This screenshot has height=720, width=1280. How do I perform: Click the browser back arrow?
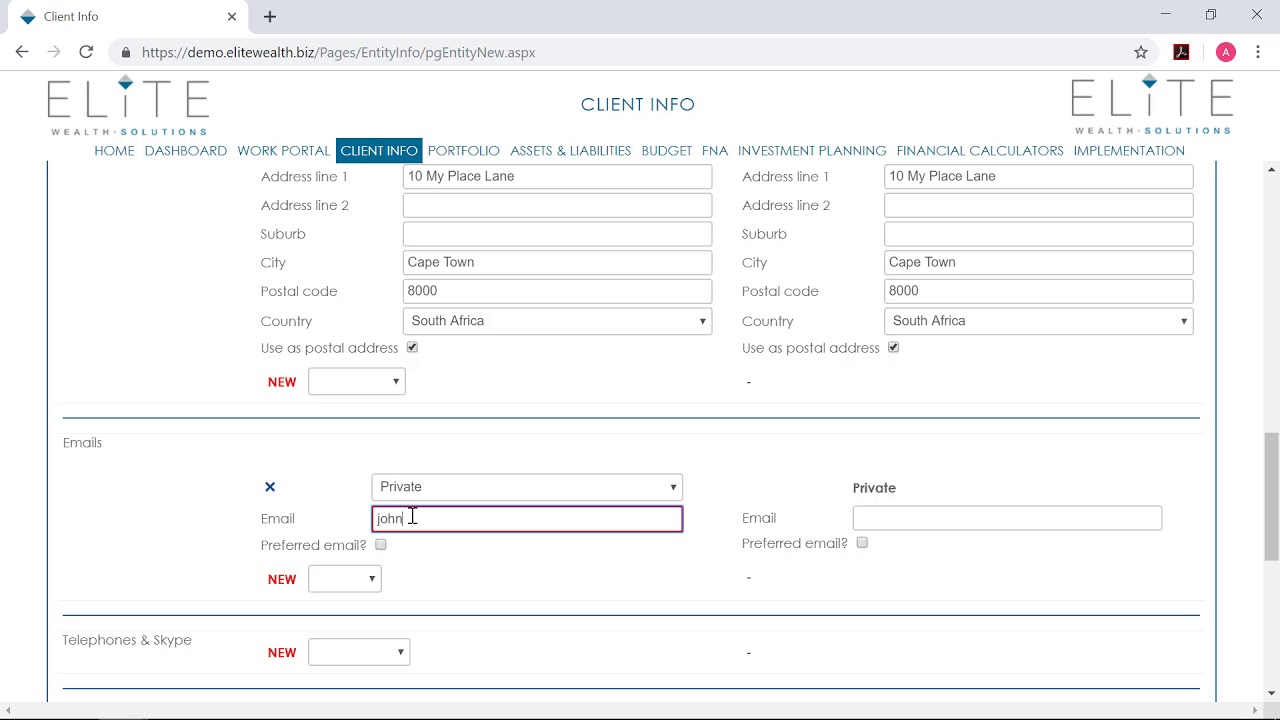(22, 52)
